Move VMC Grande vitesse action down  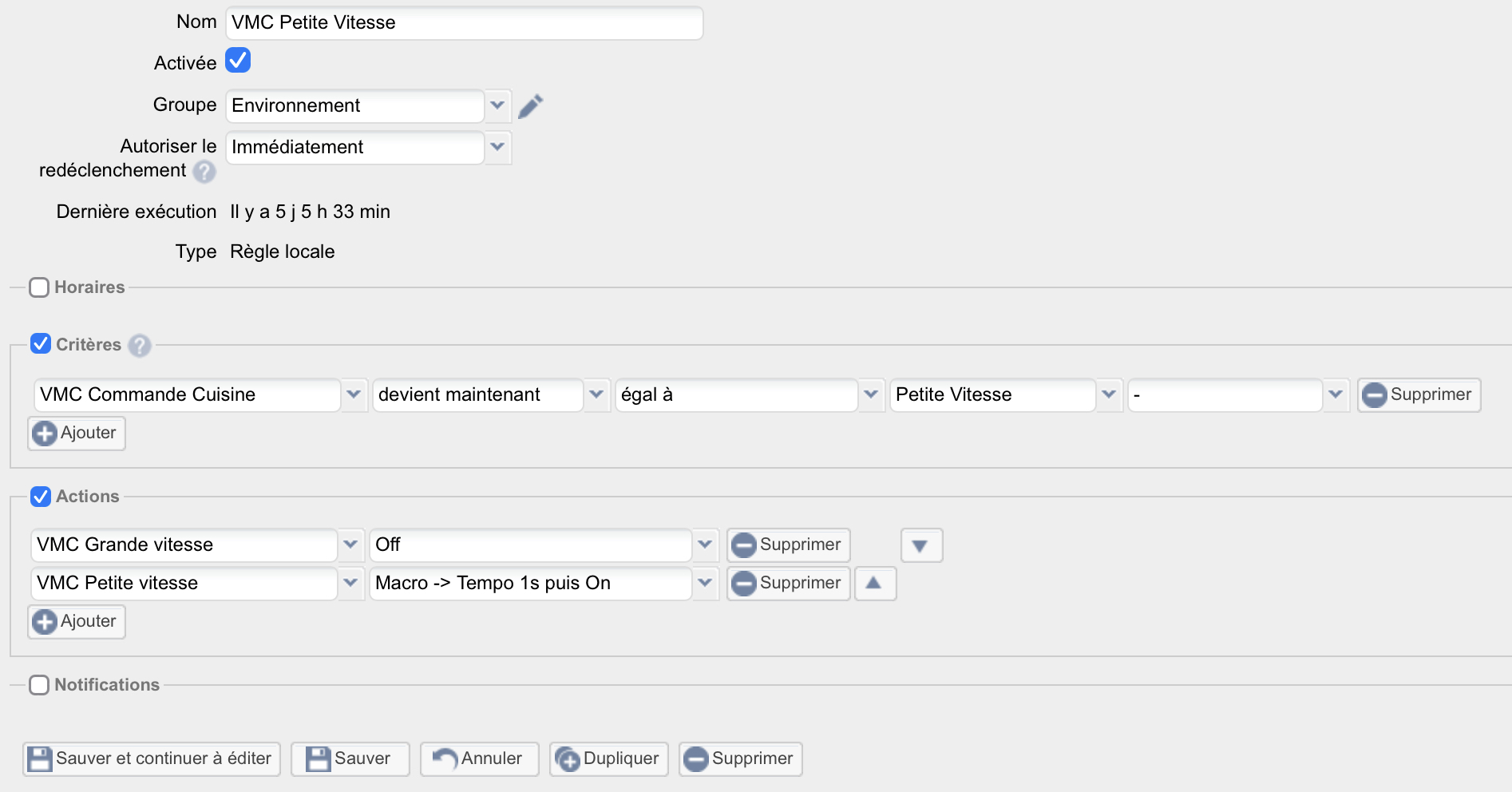click(x=920, y=545)
